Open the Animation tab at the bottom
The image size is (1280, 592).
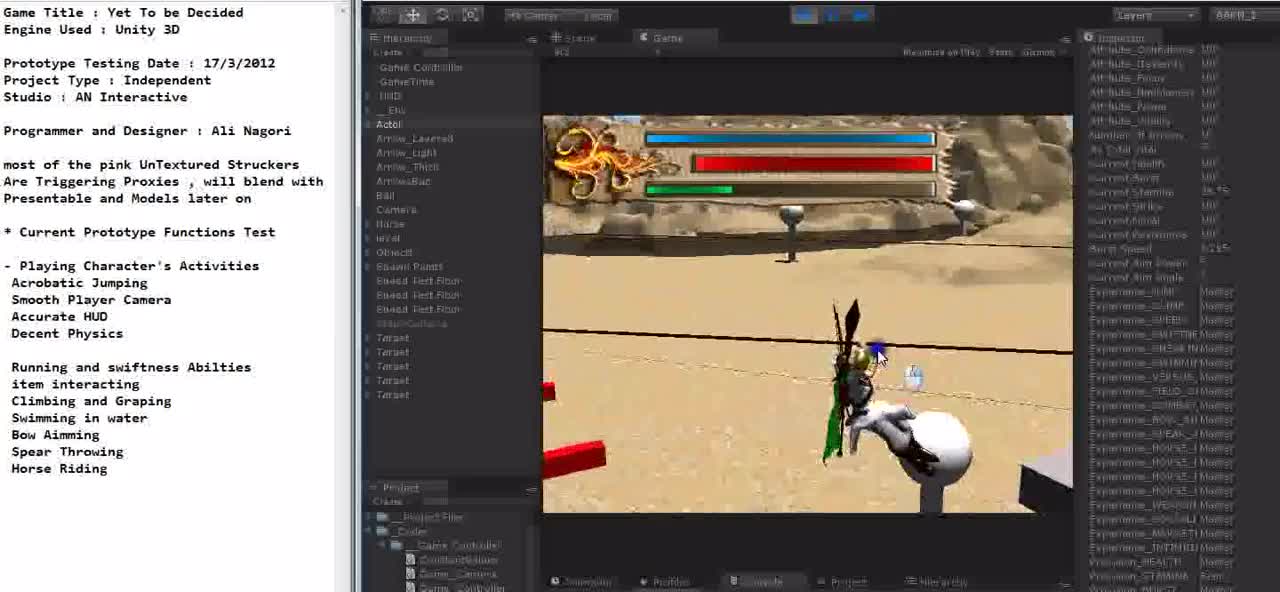coord(582,581)
